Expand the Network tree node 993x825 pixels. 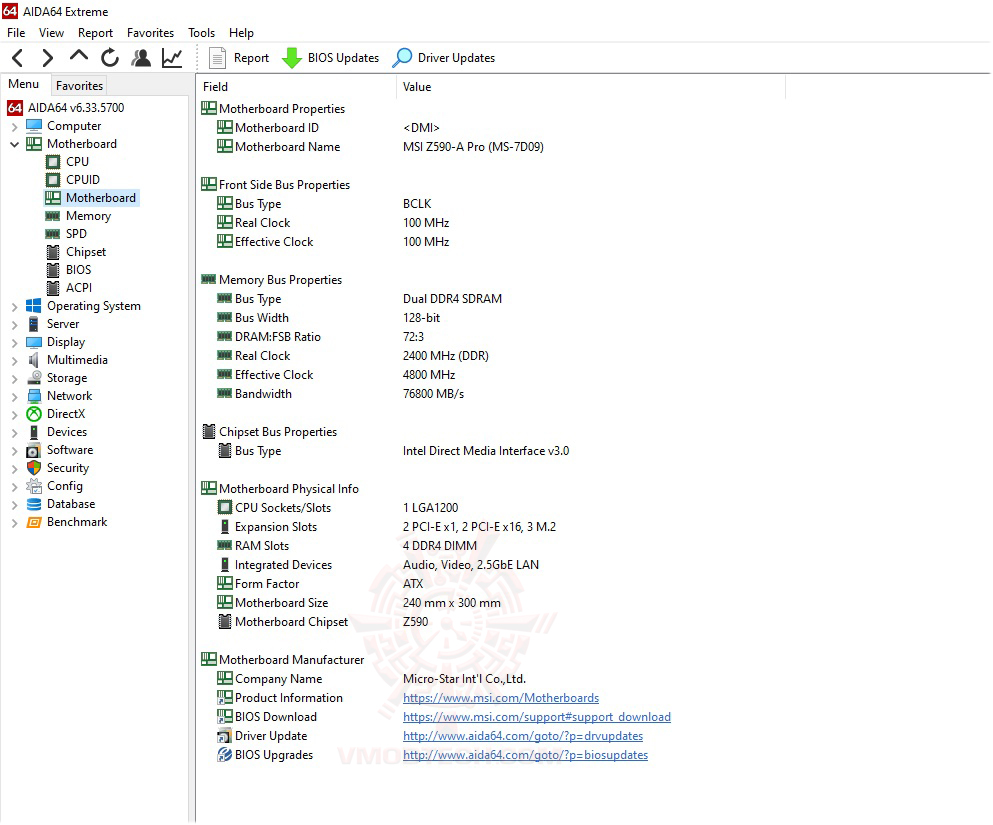tap(15, 397)
